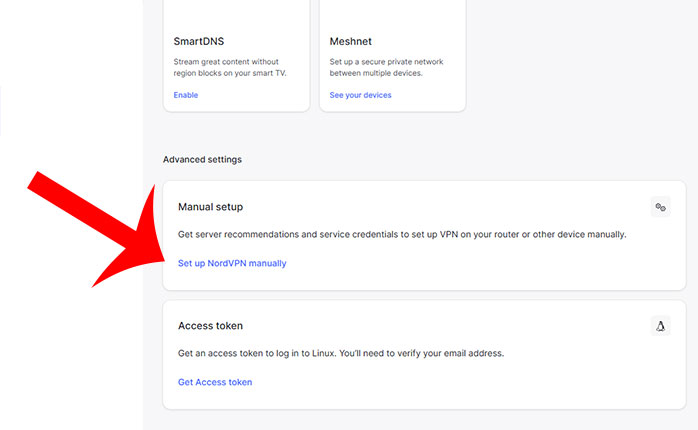Open the 'See your devices' link
The image size is (698, 430).
(x=360, y=95)
